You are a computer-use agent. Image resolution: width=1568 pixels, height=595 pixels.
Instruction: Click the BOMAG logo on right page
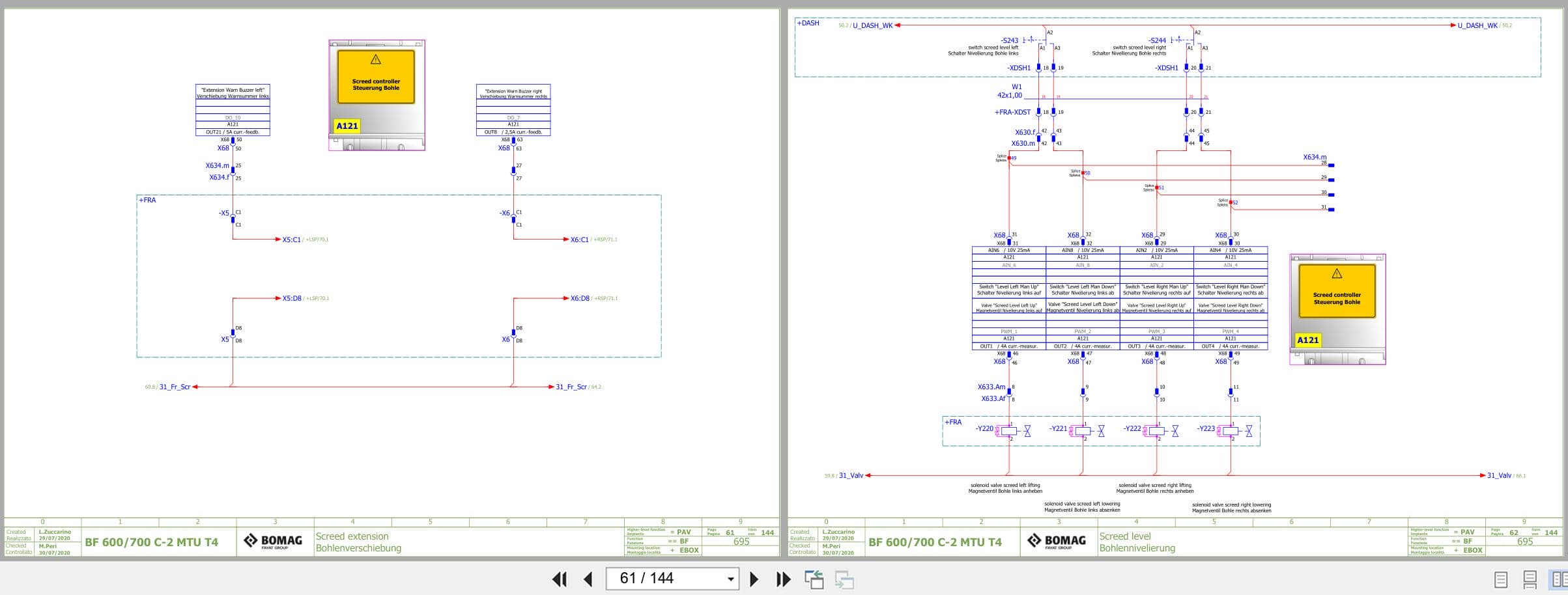[1057, 542]
